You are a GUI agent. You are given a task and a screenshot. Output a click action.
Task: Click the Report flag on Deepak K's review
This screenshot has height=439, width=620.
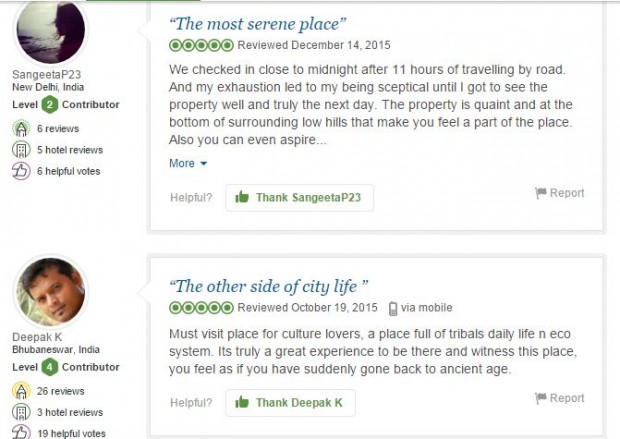pyautogui.click(x=541, y=398)
